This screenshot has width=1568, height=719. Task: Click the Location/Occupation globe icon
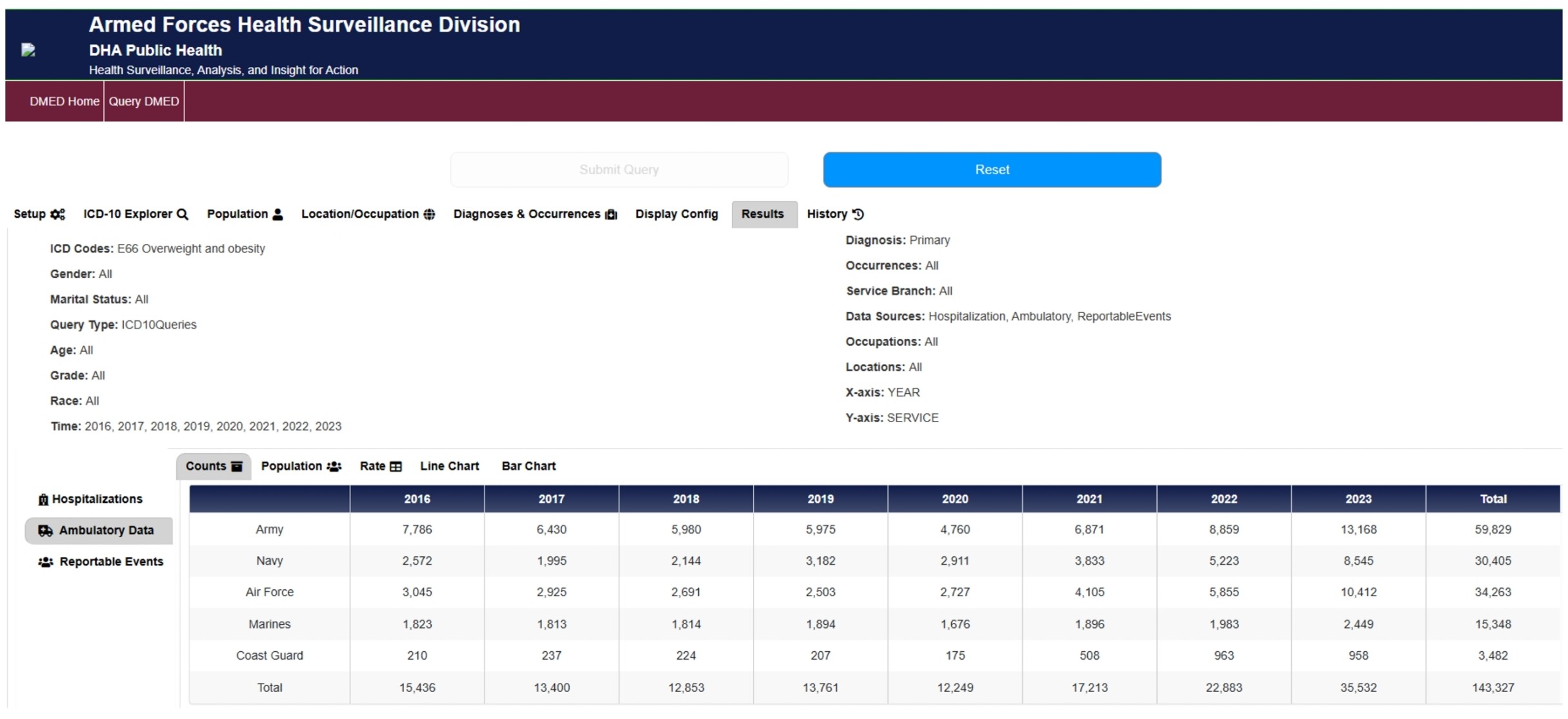pyautogui.click(x=429, y=214)
